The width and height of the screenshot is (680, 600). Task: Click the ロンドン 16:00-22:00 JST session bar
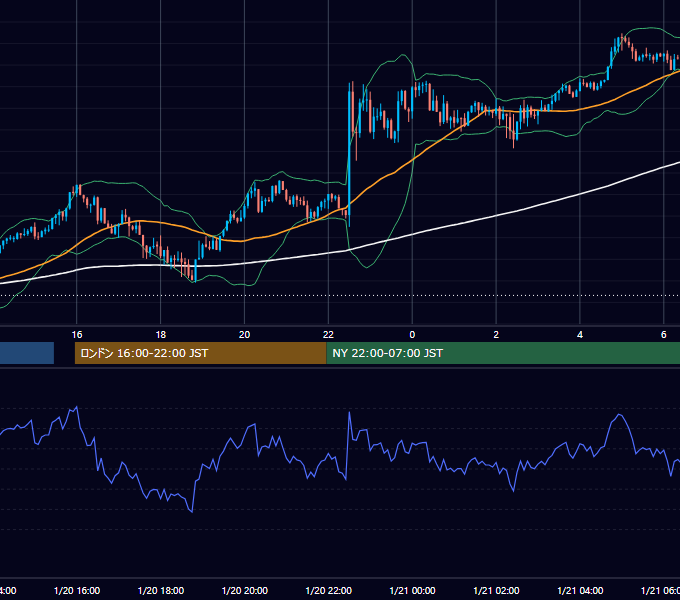pos(200,353)
